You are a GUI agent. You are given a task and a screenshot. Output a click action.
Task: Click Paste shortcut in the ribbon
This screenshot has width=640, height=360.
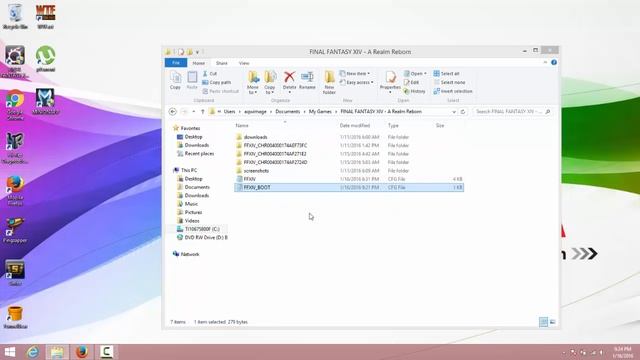coord(220,91)
